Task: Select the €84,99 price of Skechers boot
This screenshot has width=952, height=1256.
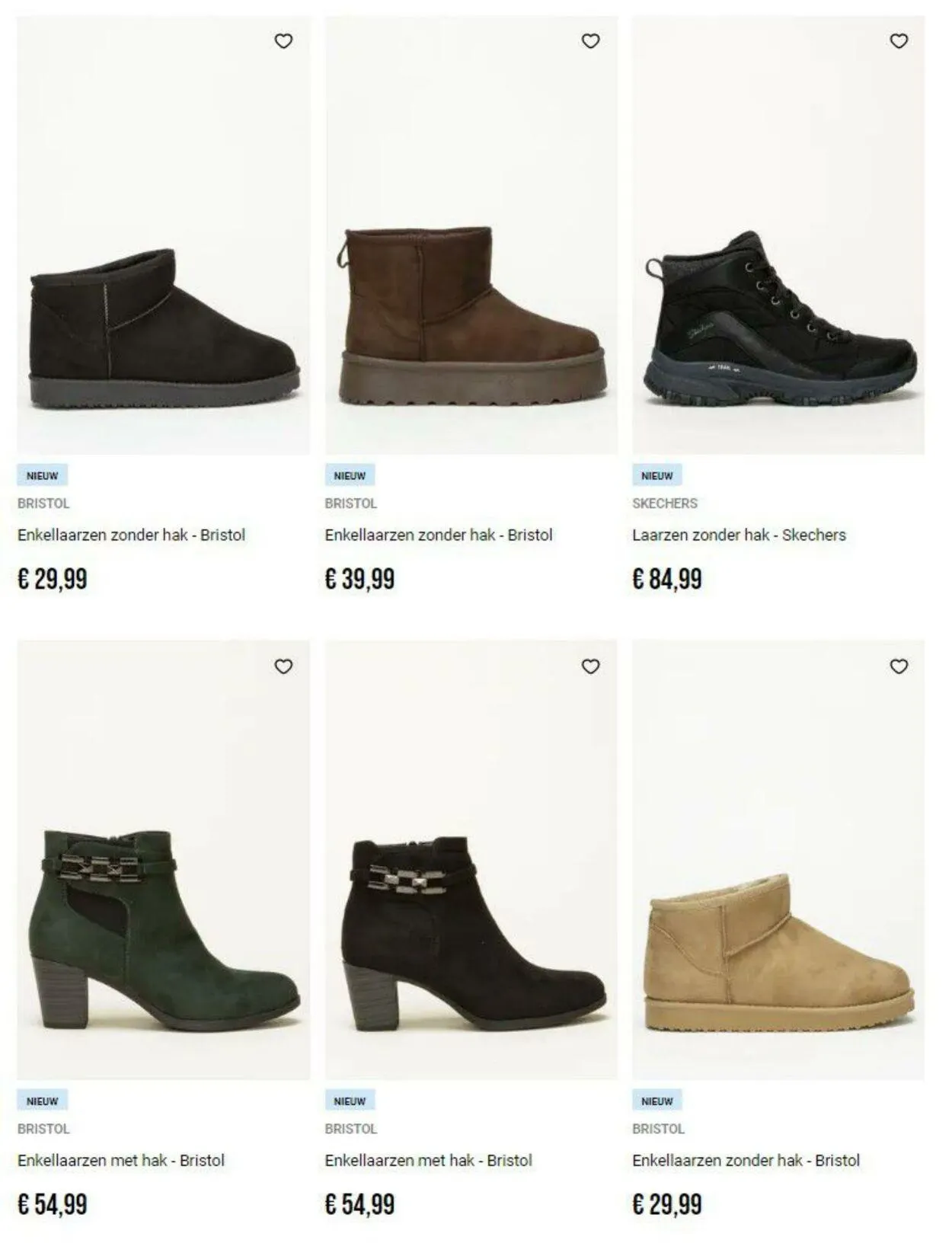Action: [x=667, y=579]
